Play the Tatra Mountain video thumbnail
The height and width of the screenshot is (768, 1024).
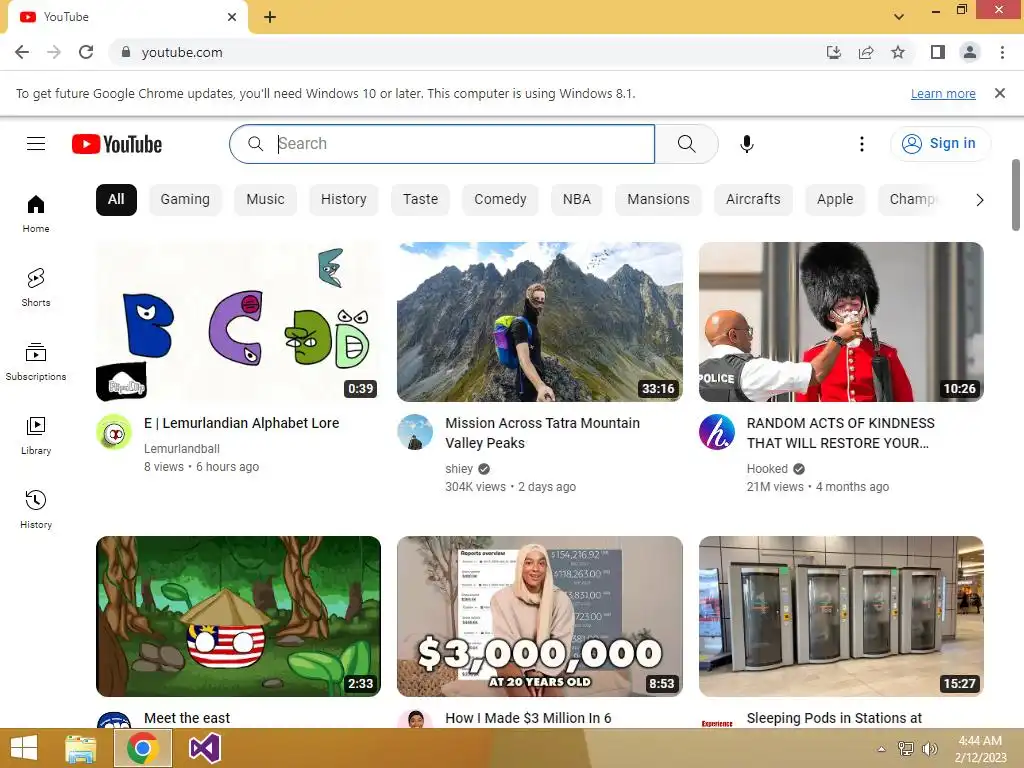pyautogui.click(x=540, y=322)
